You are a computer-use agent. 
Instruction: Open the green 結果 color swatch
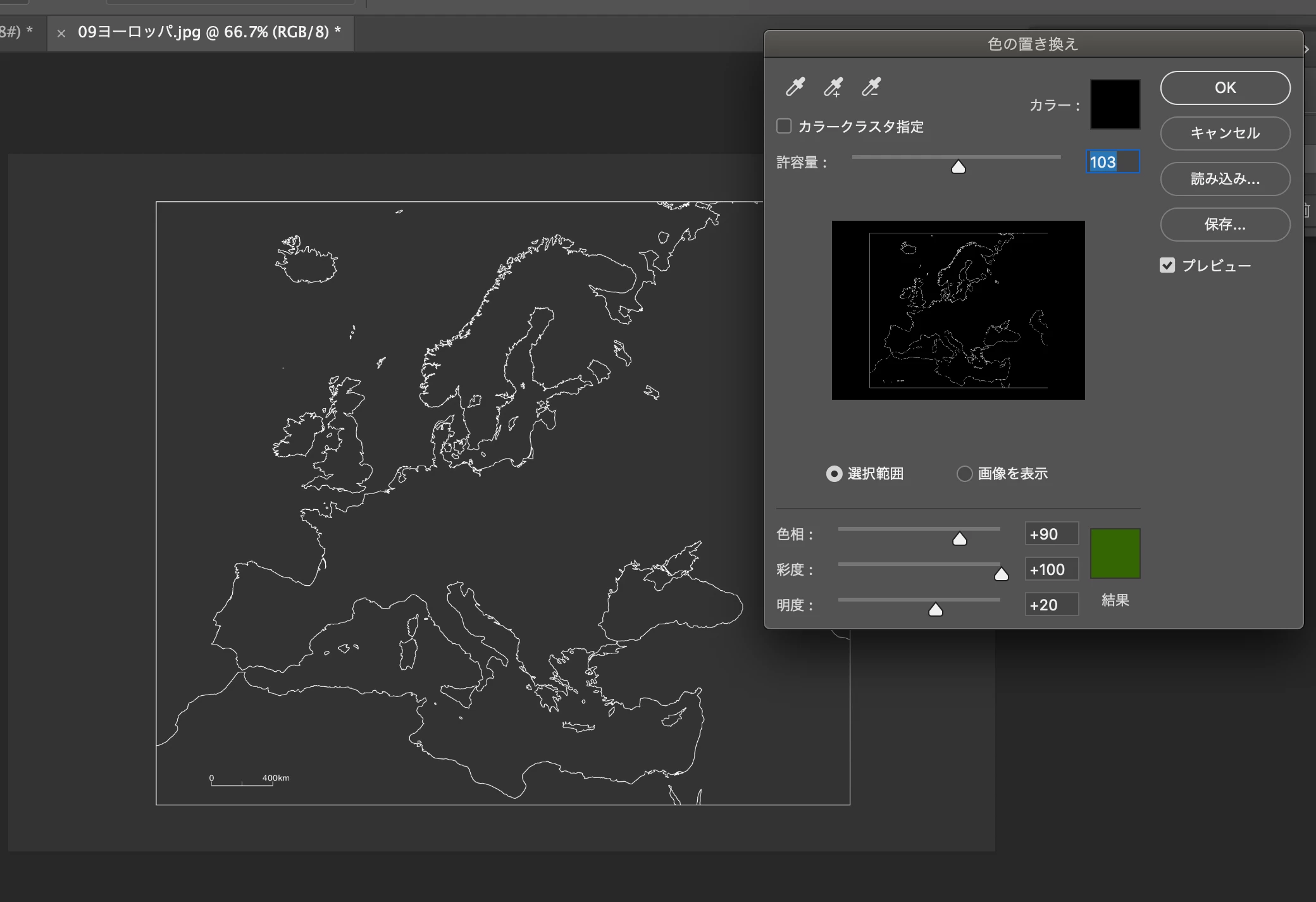click(x=1115, y=553)
